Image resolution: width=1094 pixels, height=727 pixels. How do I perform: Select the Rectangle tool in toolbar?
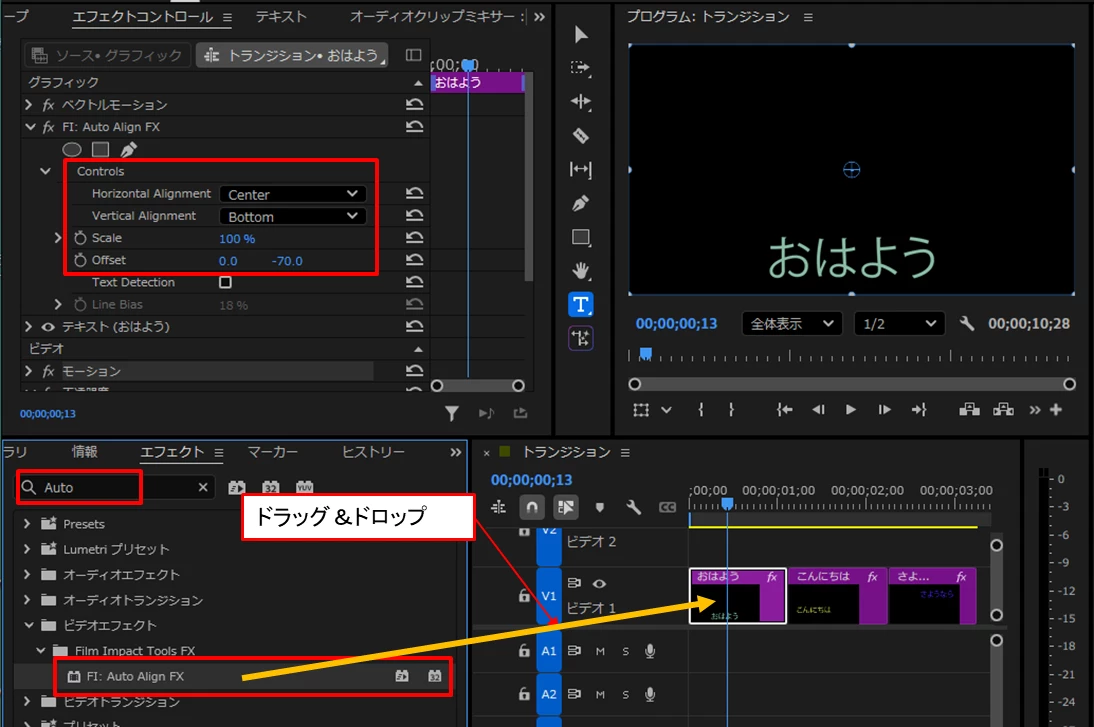tap(580, 237)
